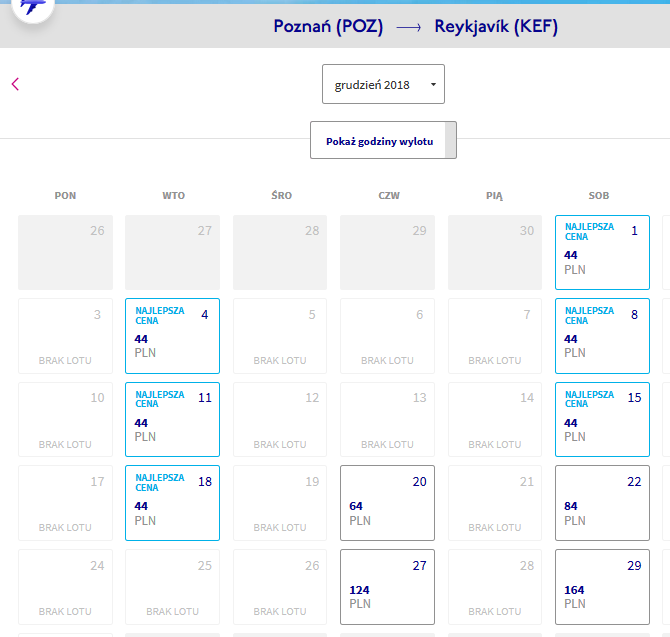Pick December 18 flight at 44 PLN
This screenshot has width=670, height=637.
point(172,503)
